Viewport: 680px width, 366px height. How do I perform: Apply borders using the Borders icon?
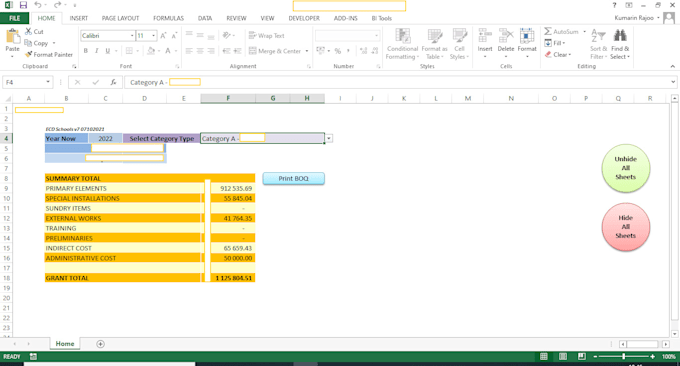(129, 51)
